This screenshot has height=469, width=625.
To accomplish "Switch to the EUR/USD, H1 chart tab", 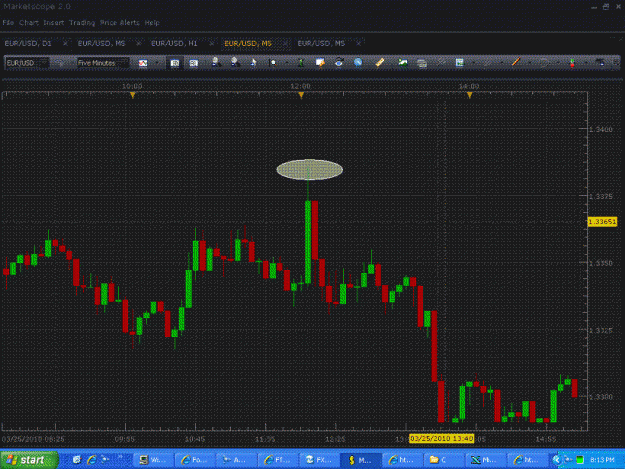I will (x=174, y=43).
